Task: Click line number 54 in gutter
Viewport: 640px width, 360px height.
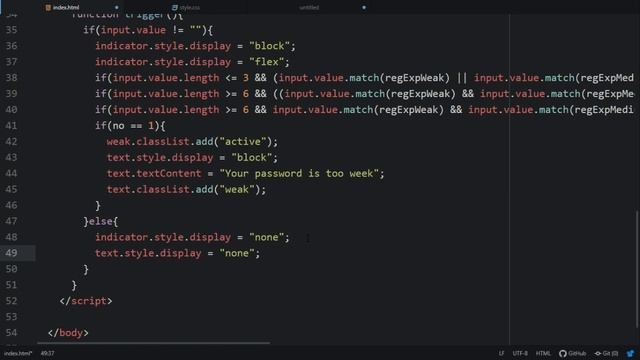Action: coord(11,333)
